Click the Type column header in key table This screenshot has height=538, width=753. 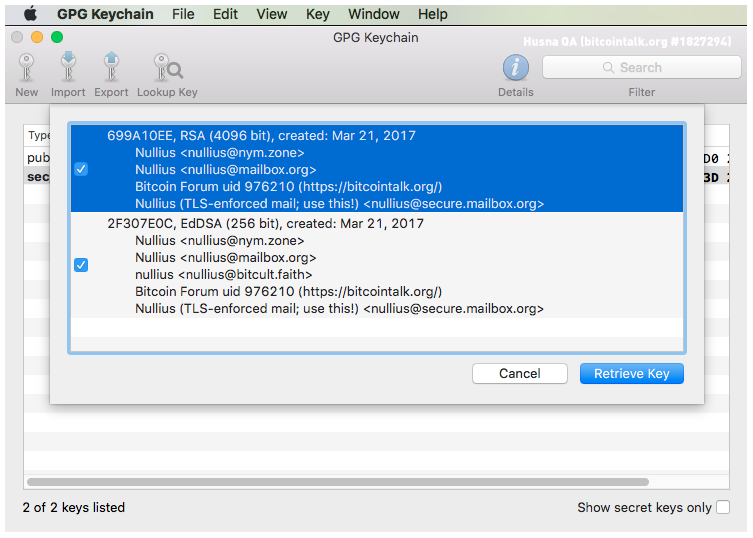(38, 135)
